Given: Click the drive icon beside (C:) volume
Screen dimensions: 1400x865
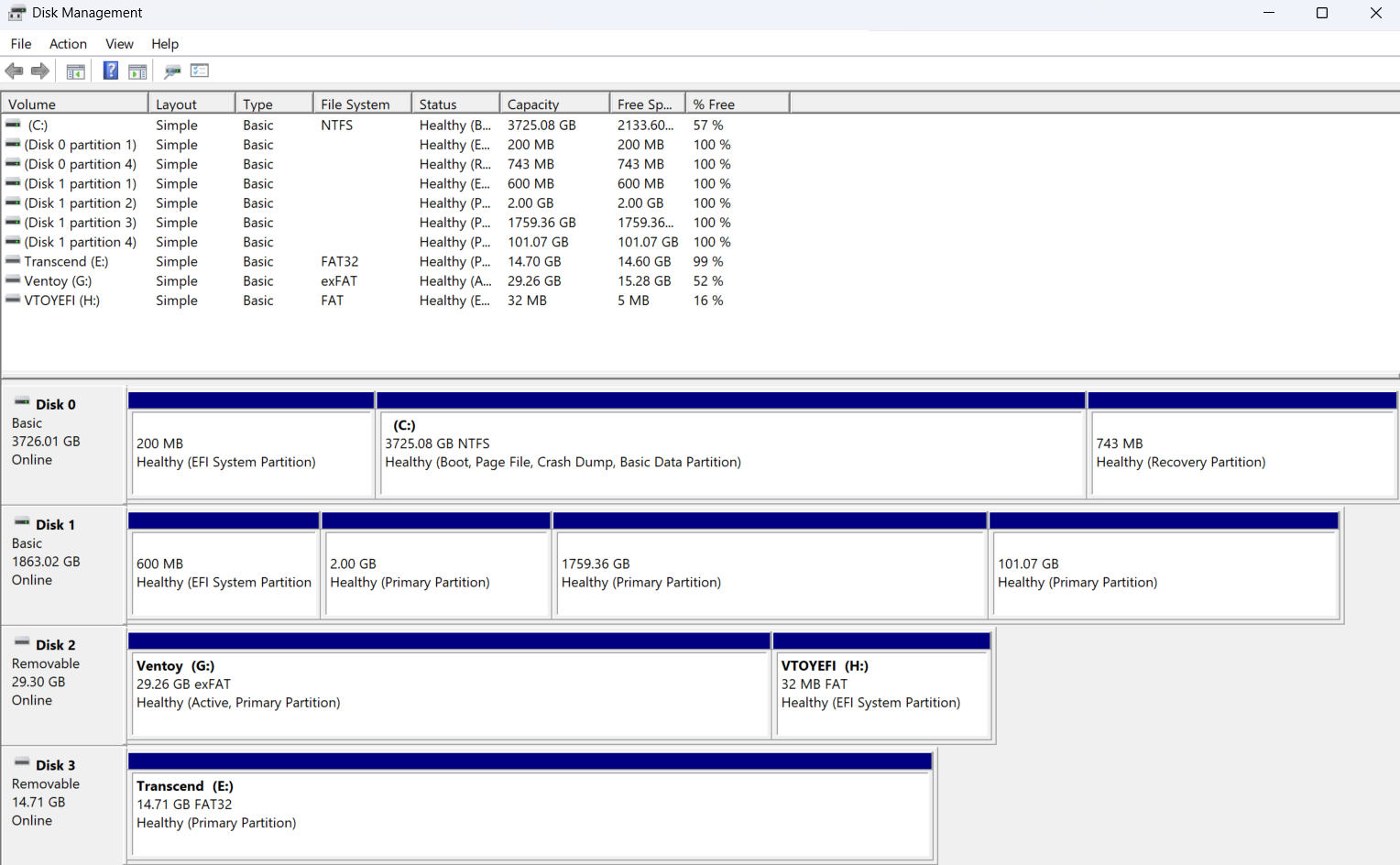Looking at the screenshot, I should (x=13, y=125).
